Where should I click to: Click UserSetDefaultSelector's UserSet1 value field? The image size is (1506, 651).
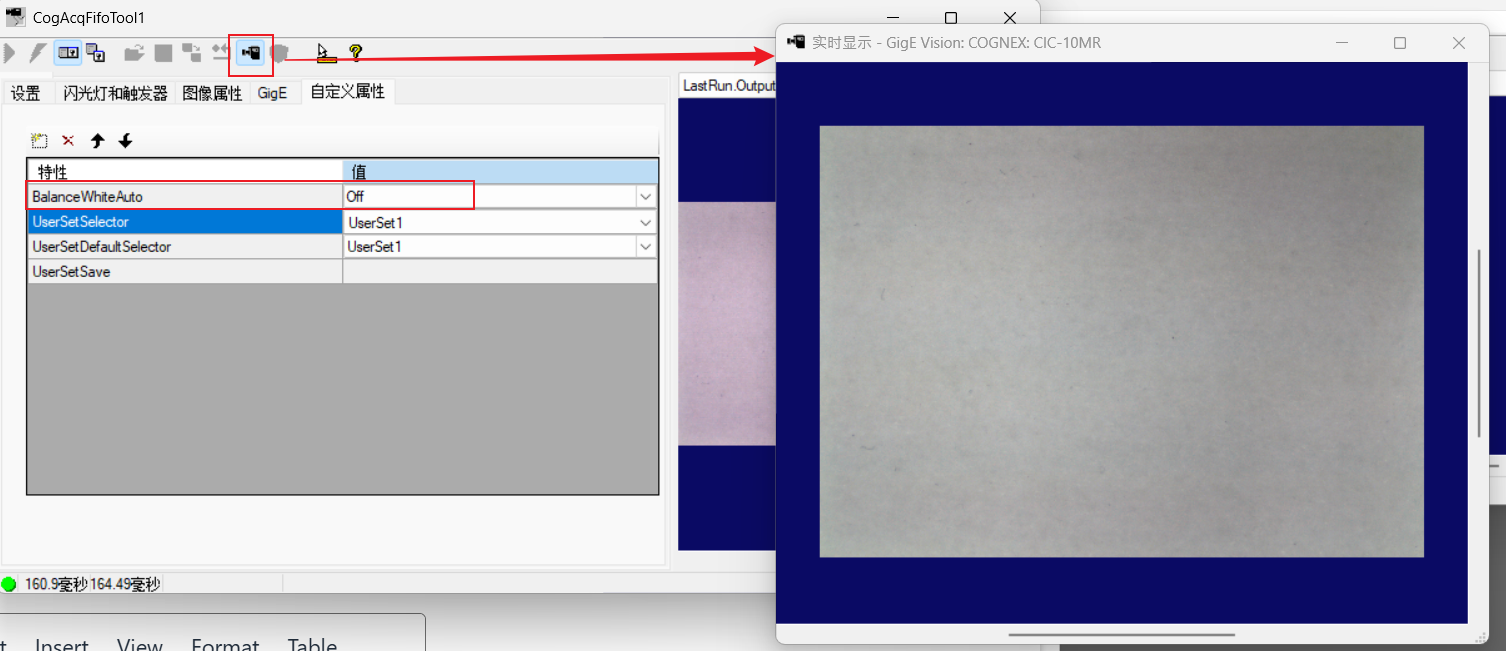pos(489,246)
